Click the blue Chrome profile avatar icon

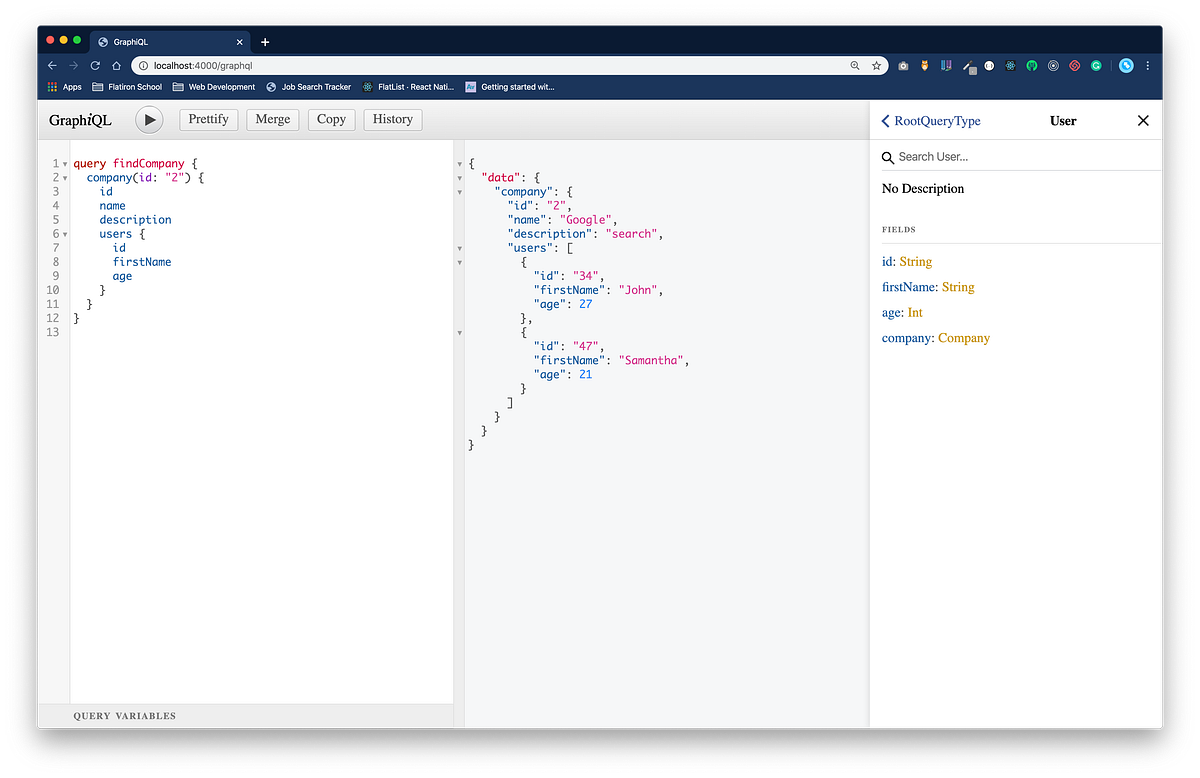pyautogui.click(x=1126, y=65)
